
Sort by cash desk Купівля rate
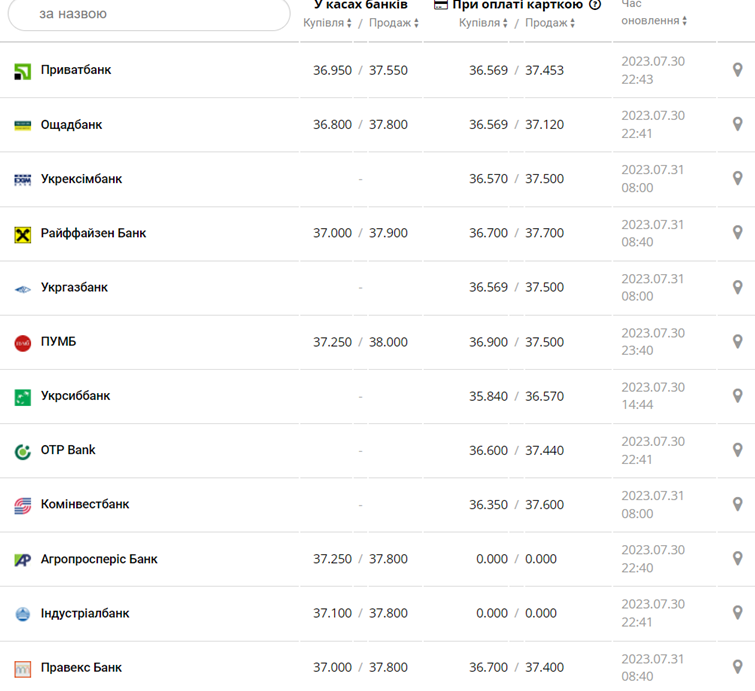(328, 23)
